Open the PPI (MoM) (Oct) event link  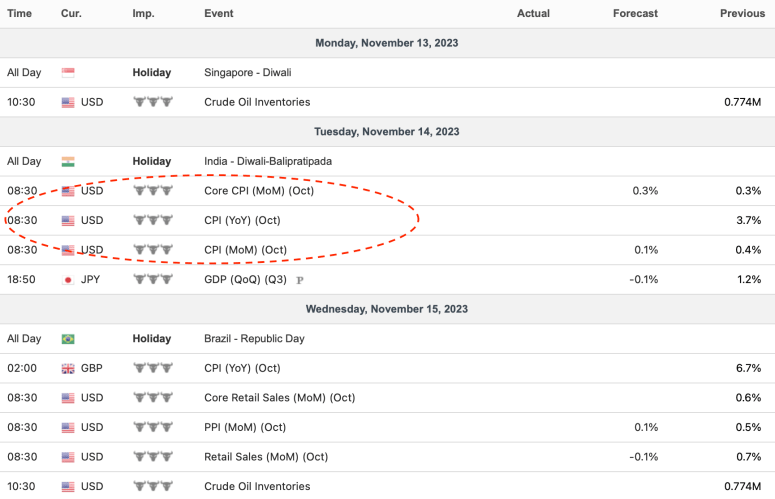point(244,428)
